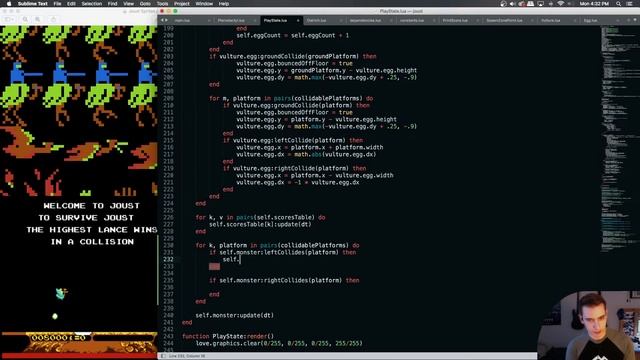
Task: Click the status bar panel switcher icon
Action: (163, 356)
